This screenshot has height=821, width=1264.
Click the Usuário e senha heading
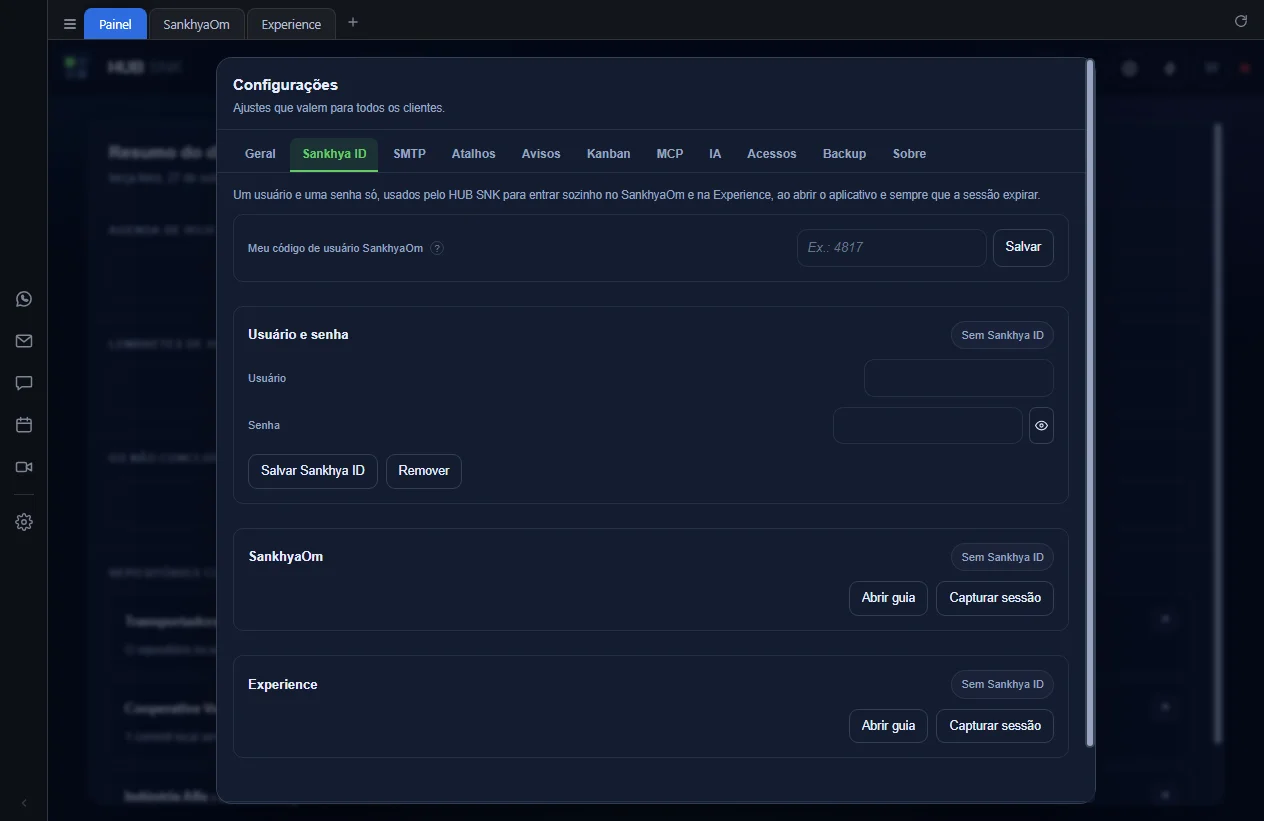(x=298, y=335)
